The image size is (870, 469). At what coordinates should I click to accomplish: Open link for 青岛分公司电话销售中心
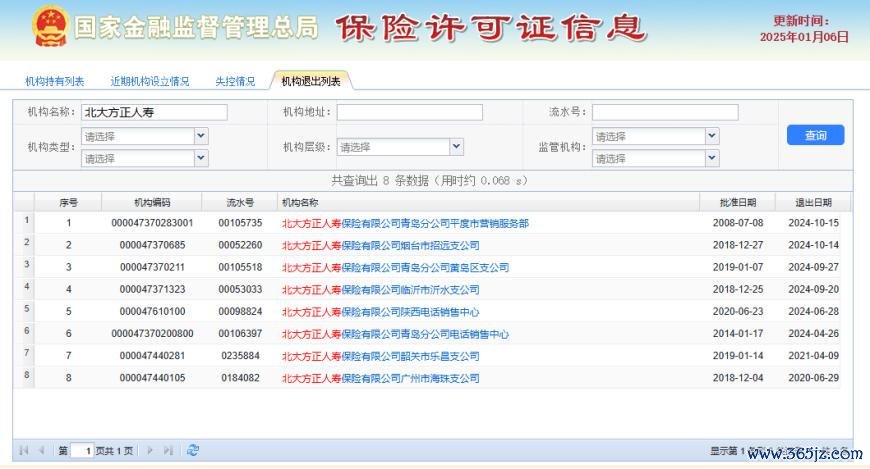[x=395, y=334]
